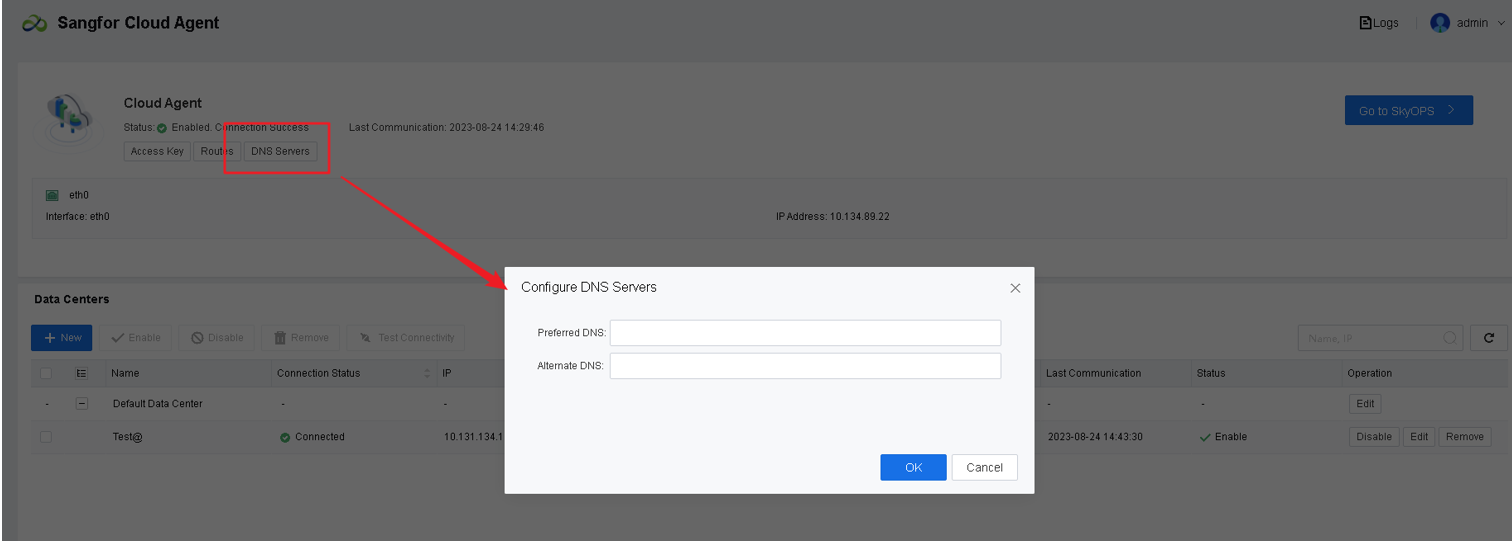Open the Access Key tab
The width and height of the screenshot is (1512, 541).
pyautogui.click(x=157, y=151)
